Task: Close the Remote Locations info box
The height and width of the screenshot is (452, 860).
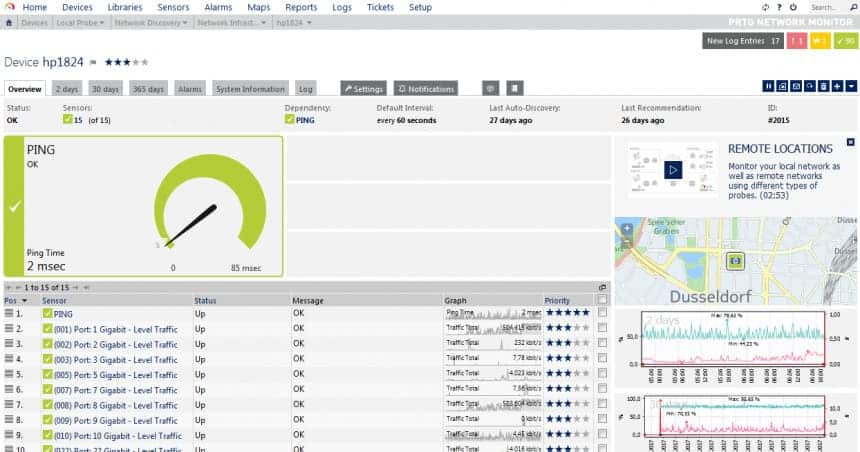Action: tap(851, 142)
